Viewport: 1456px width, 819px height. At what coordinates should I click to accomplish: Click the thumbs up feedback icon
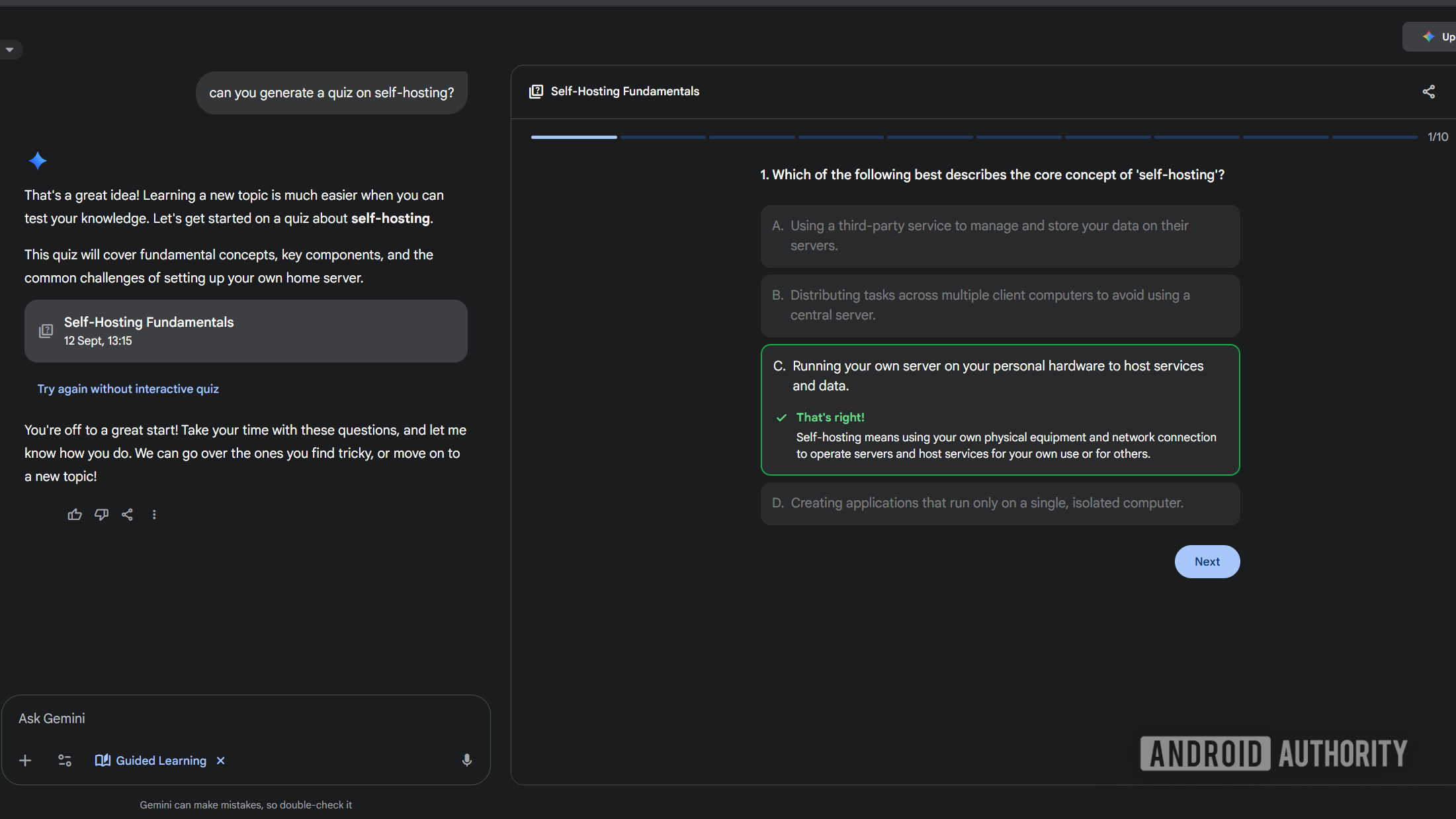pyautogui.click(x=75, y=515)
